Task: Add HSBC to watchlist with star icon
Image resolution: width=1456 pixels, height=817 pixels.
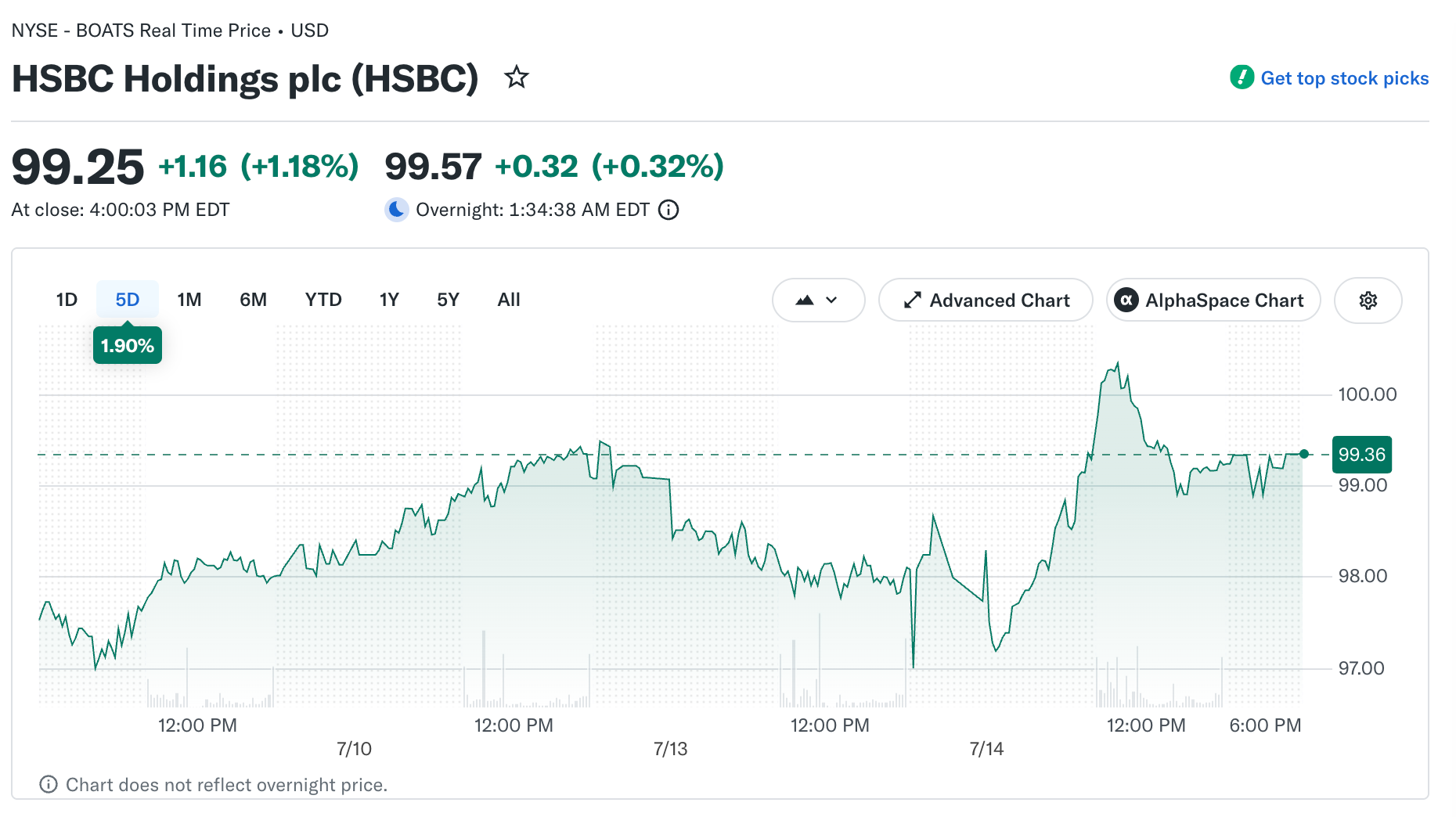Action: (x=517, y=77)
